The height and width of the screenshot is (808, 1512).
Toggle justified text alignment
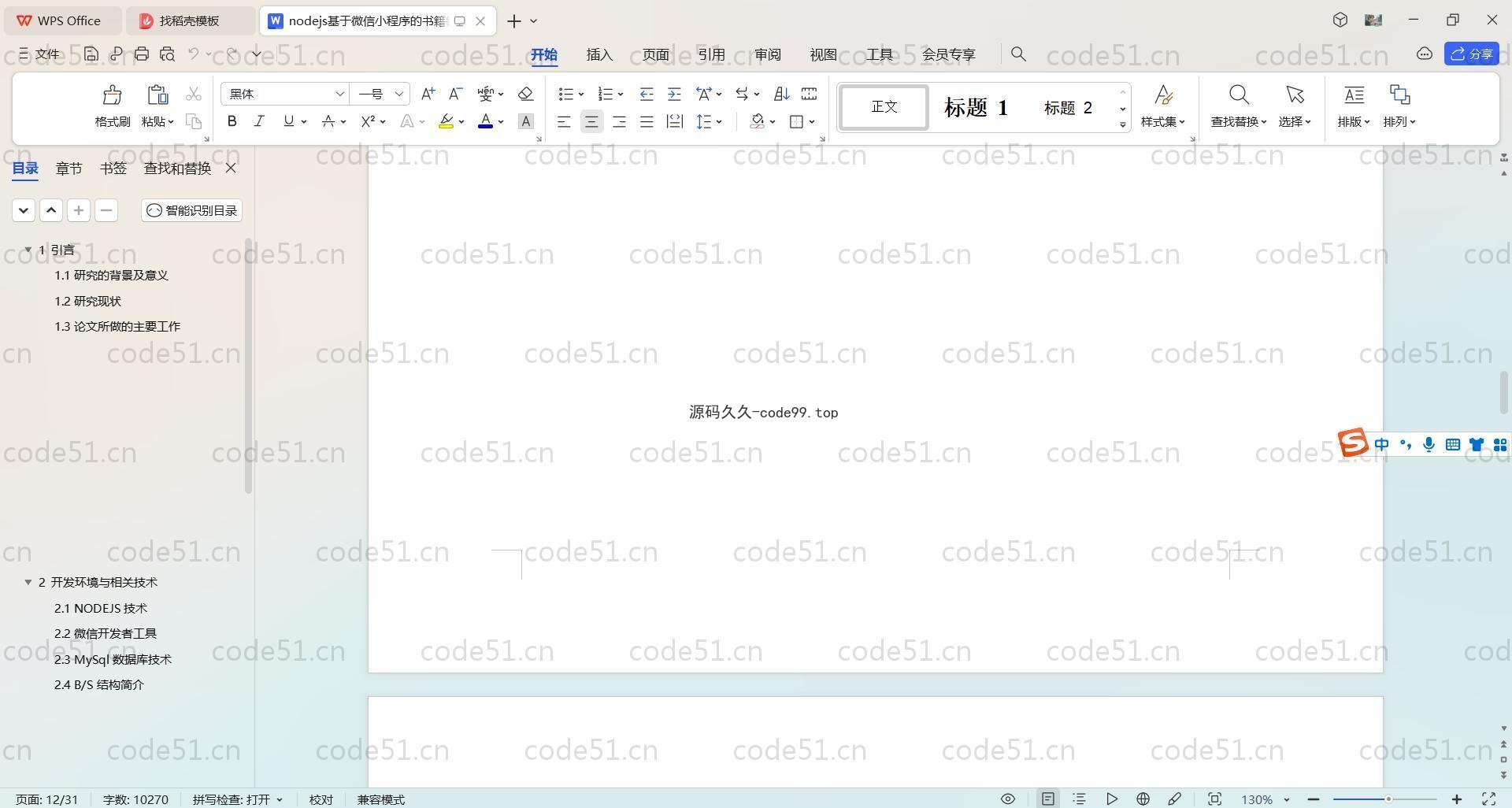click(647, 121)
